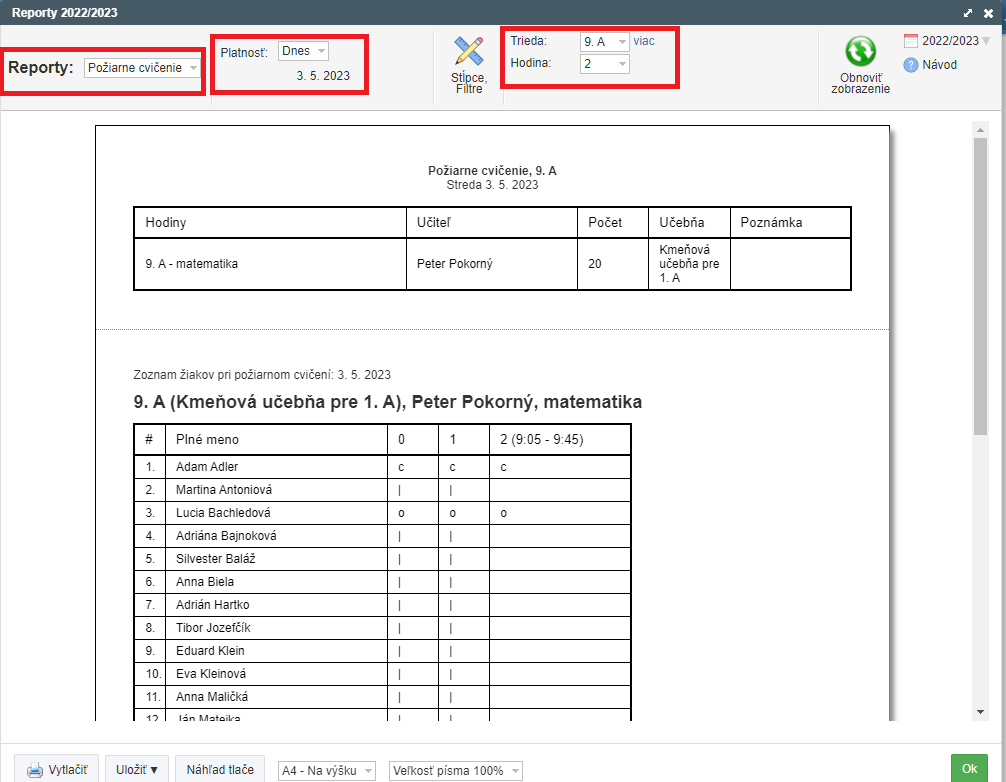Click the Zoznam žiakov pri požiarnom cvičení line
The height and width of the screenshot is (782, 1006).
[x=262, y=375]
